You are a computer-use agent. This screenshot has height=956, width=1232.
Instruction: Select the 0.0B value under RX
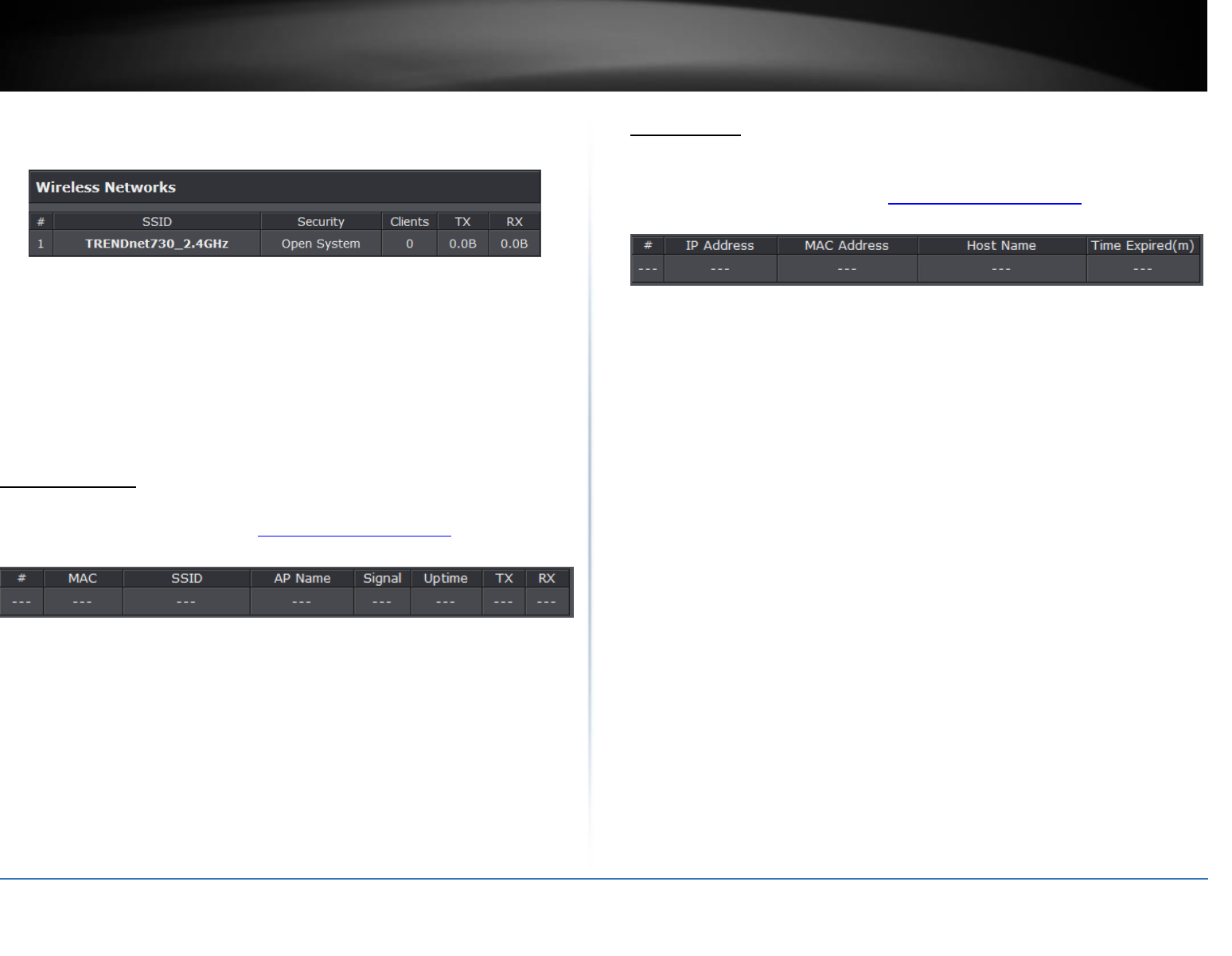tap(514, 244)
